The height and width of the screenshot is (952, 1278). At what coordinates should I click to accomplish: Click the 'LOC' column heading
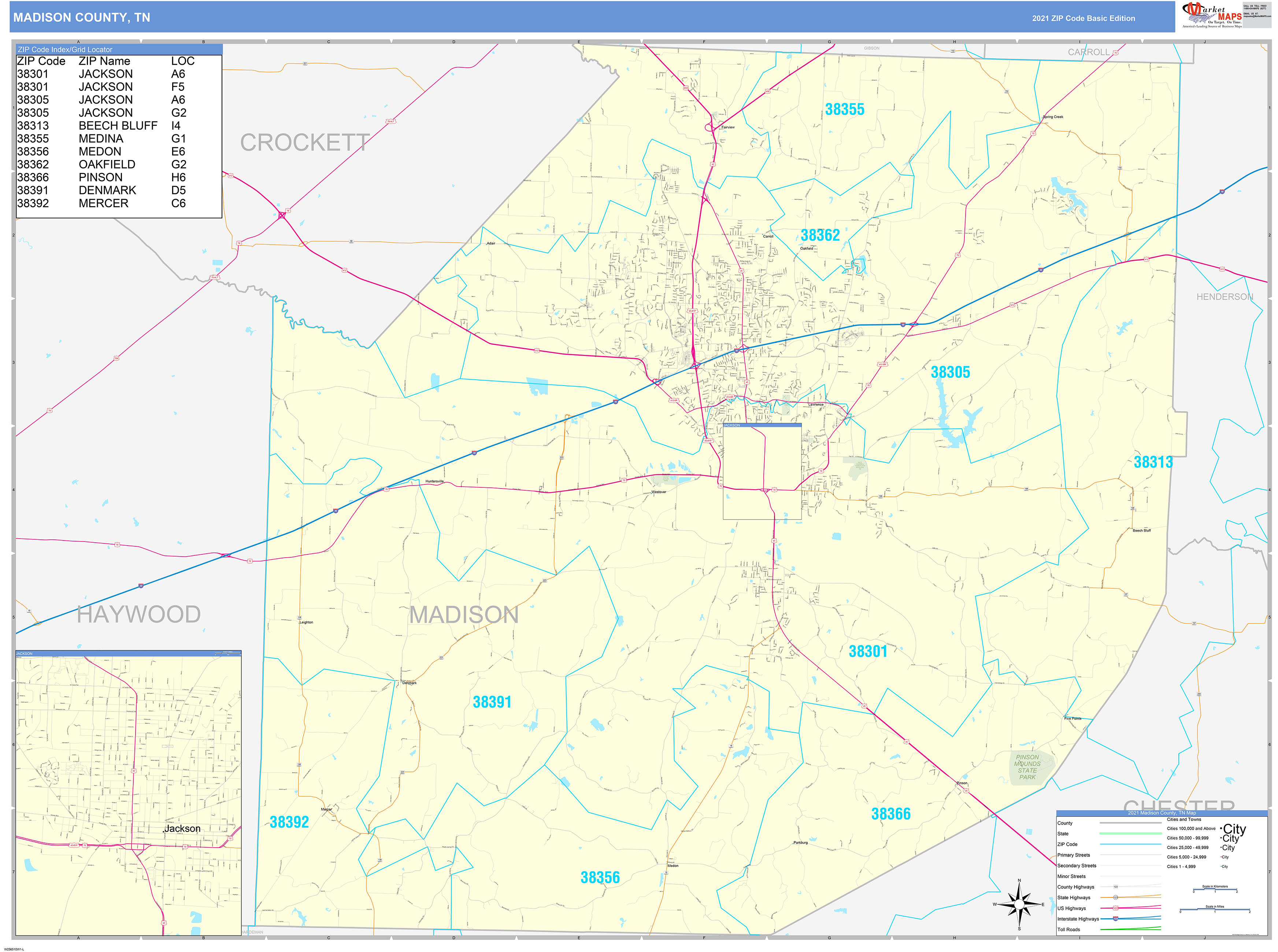pos(183,61)
